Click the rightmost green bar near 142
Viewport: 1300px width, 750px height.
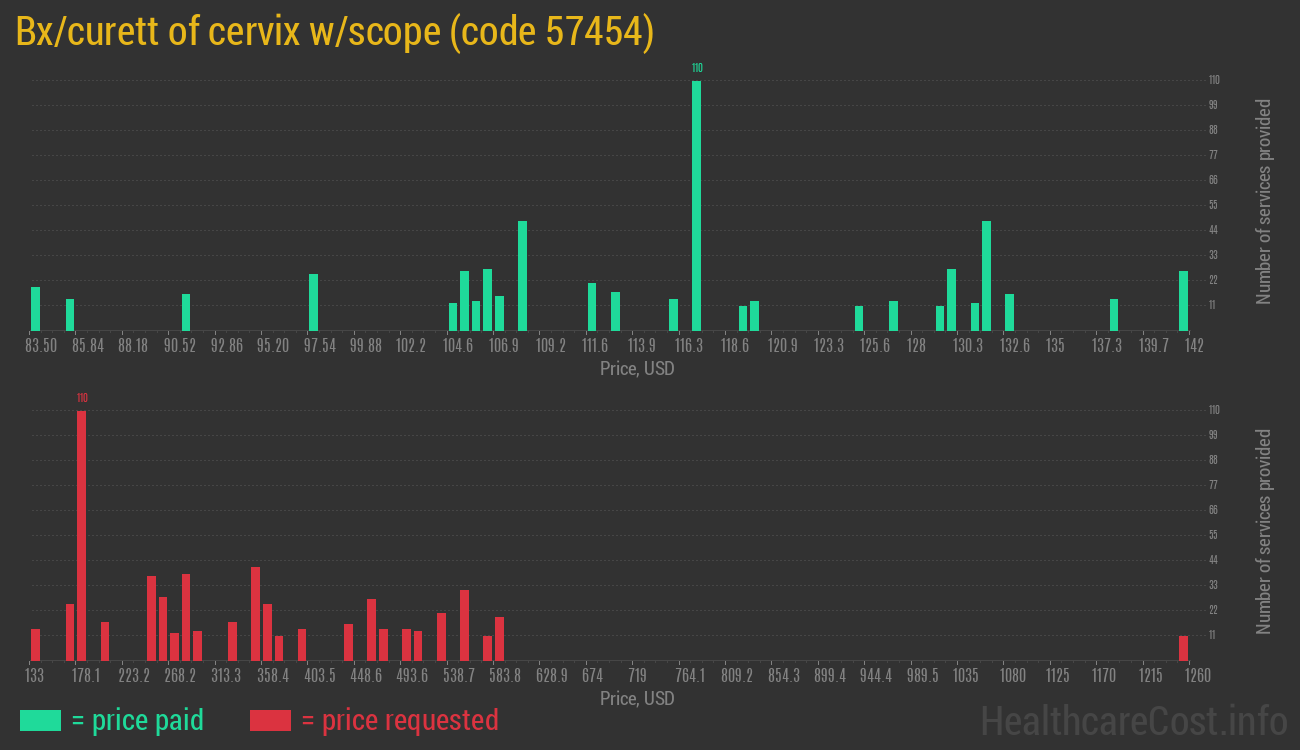point(1183,300)
